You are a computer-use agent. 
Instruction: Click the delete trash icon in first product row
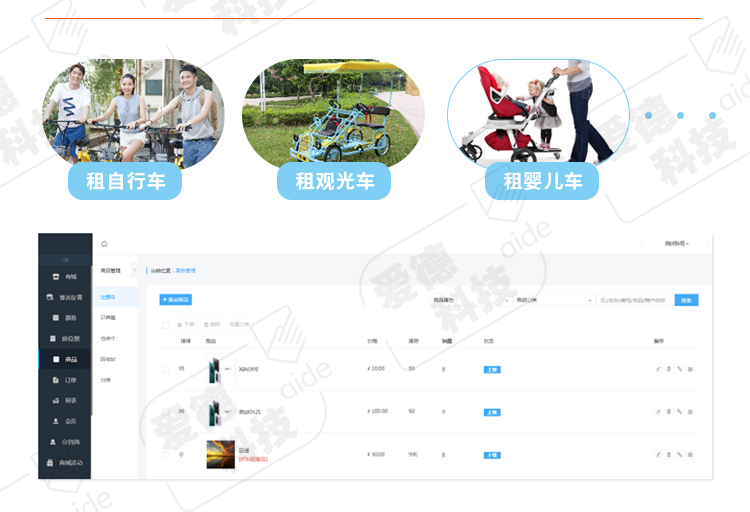click(x=669, y=369)
